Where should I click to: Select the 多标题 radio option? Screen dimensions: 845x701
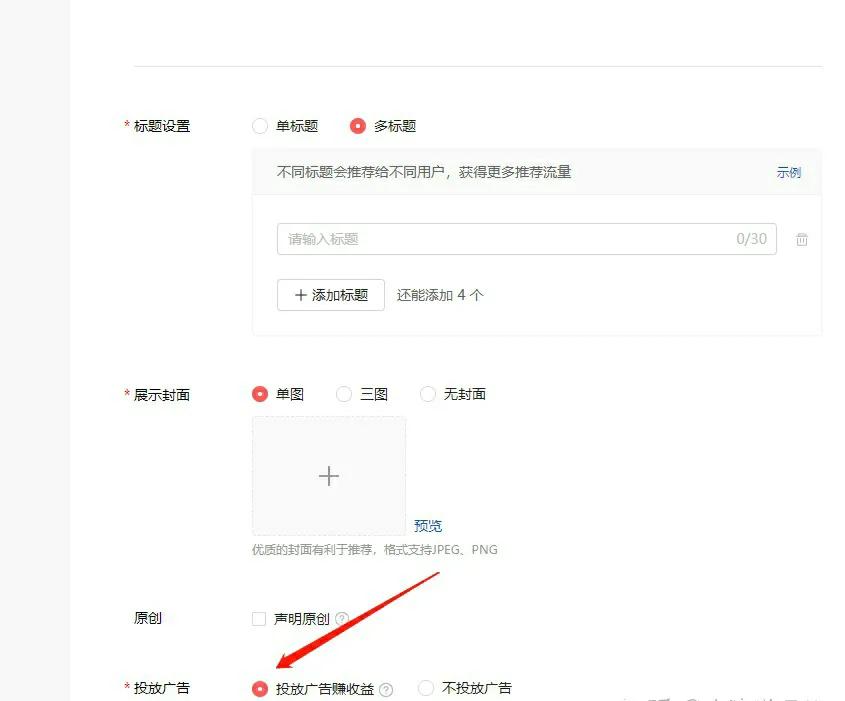(358, 126)
